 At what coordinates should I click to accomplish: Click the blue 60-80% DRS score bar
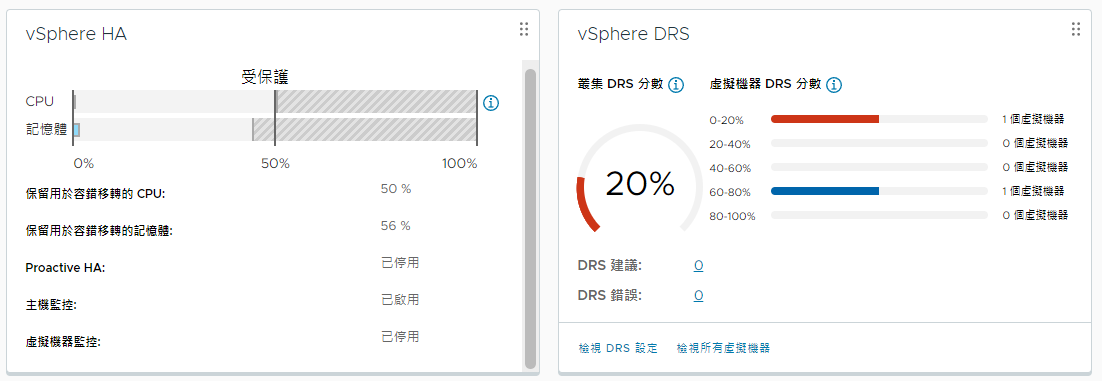click(825, 190)
